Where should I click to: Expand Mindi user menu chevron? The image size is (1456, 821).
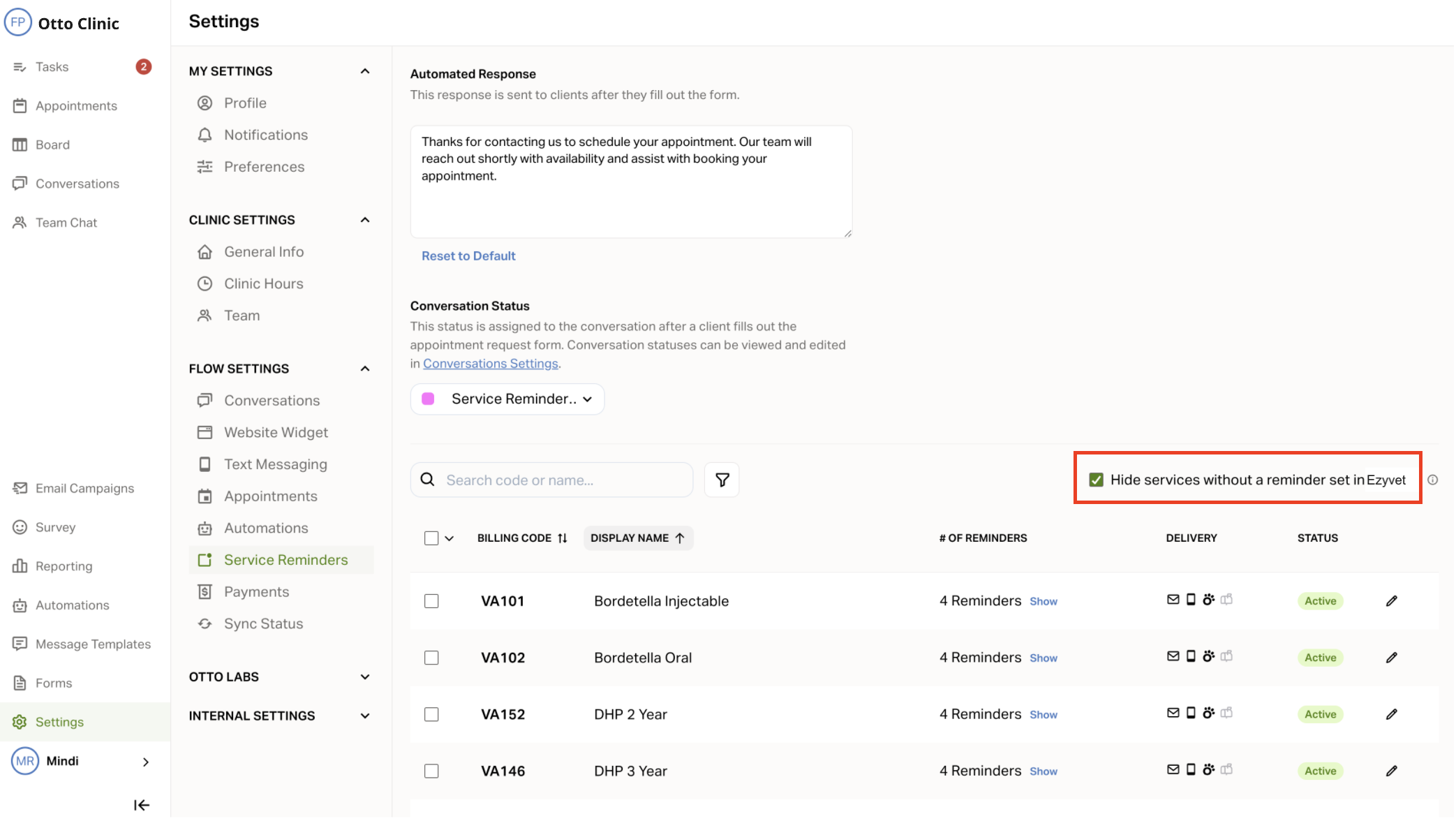click(146, 762)
